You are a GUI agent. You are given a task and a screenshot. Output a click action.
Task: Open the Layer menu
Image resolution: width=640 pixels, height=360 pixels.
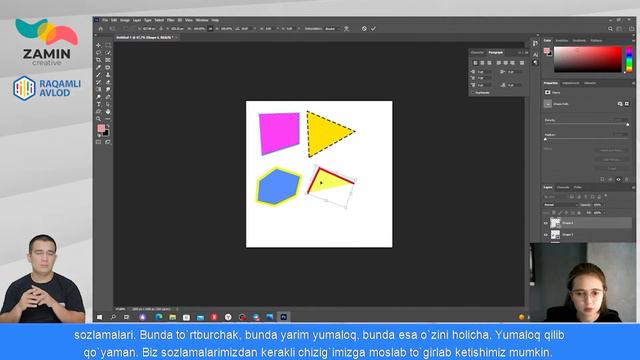point(137,20)
